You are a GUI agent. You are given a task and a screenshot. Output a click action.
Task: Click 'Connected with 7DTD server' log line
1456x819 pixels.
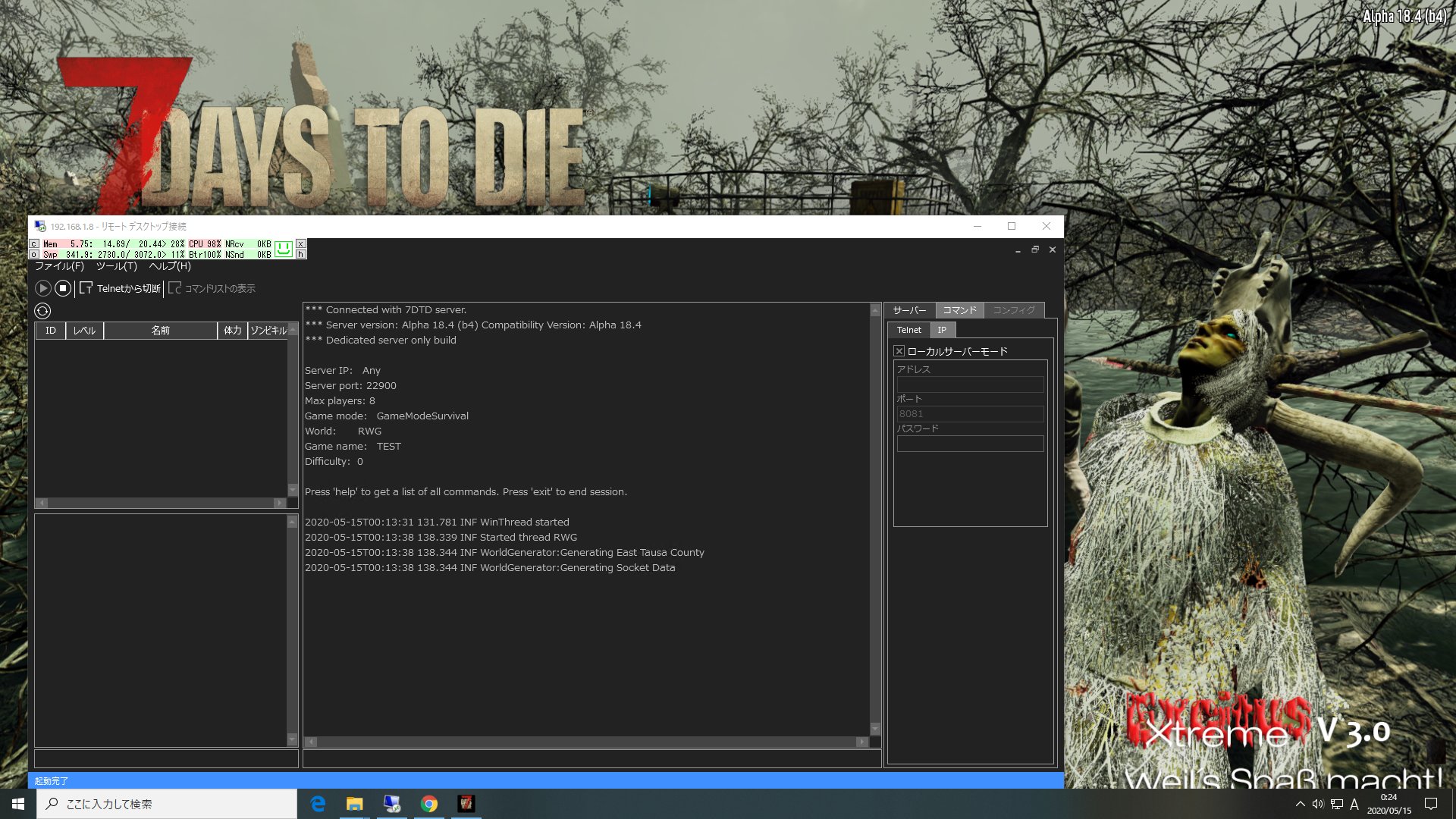pyautogui.click(x=386, y=310)
